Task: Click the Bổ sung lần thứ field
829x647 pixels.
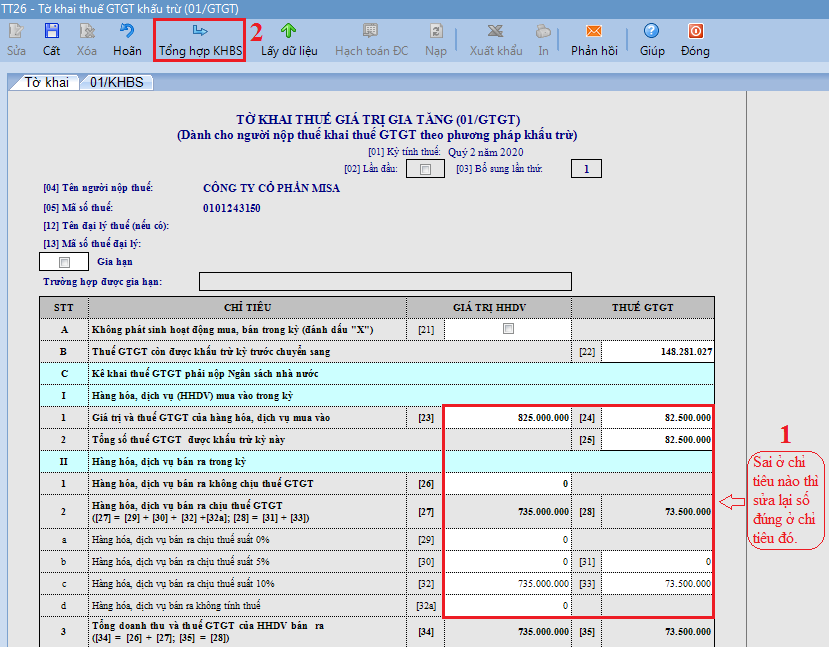Action: pos(586,169)
